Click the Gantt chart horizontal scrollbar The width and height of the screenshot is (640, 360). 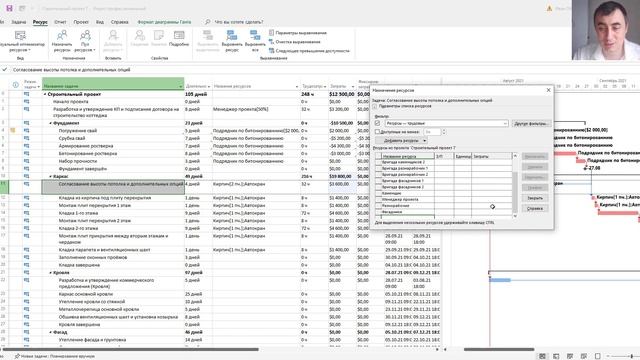coord(499,349)
